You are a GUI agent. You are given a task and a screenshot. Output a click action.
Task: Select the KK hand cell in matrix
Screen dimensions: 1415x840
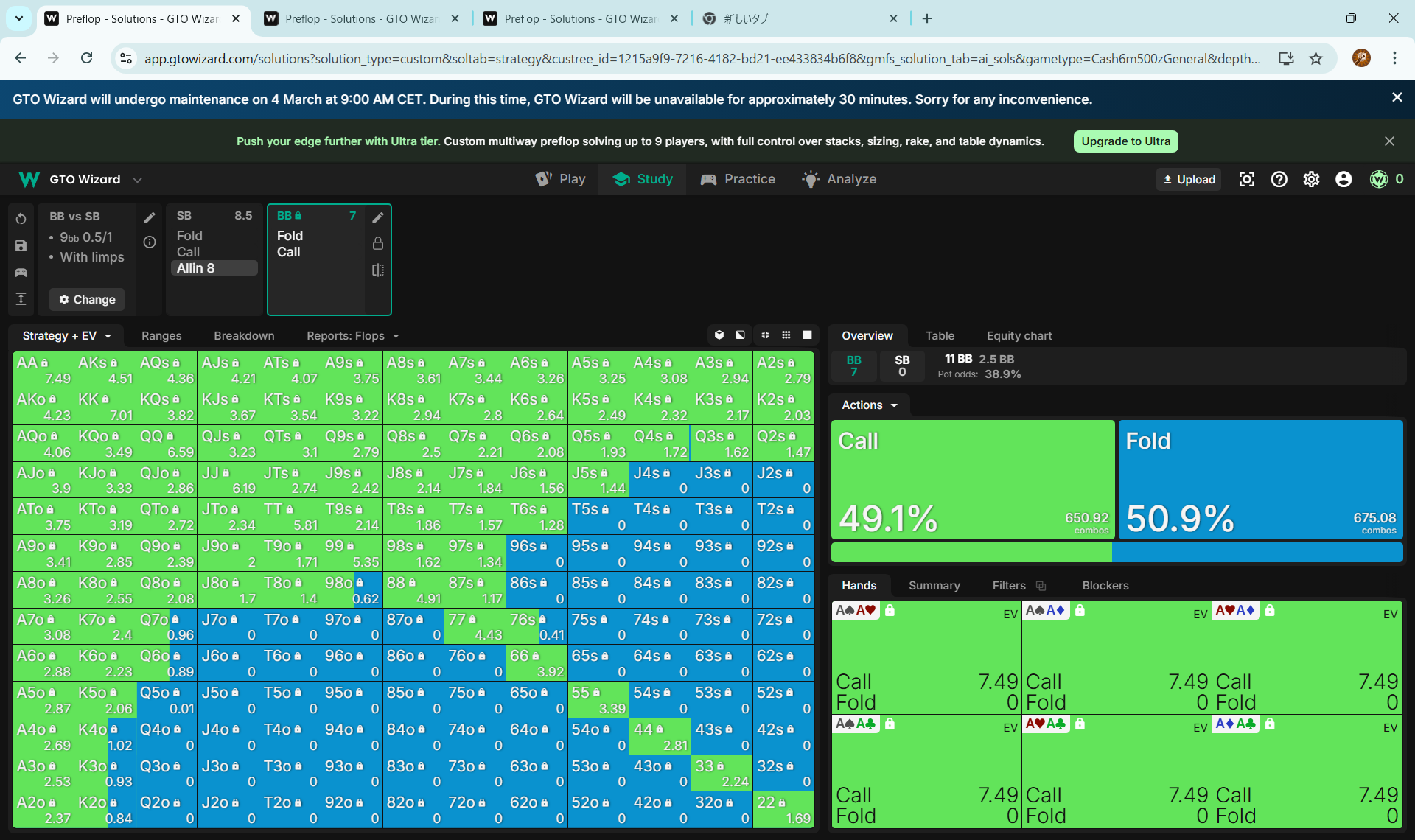pyautogui.click(x=105, y=407)
